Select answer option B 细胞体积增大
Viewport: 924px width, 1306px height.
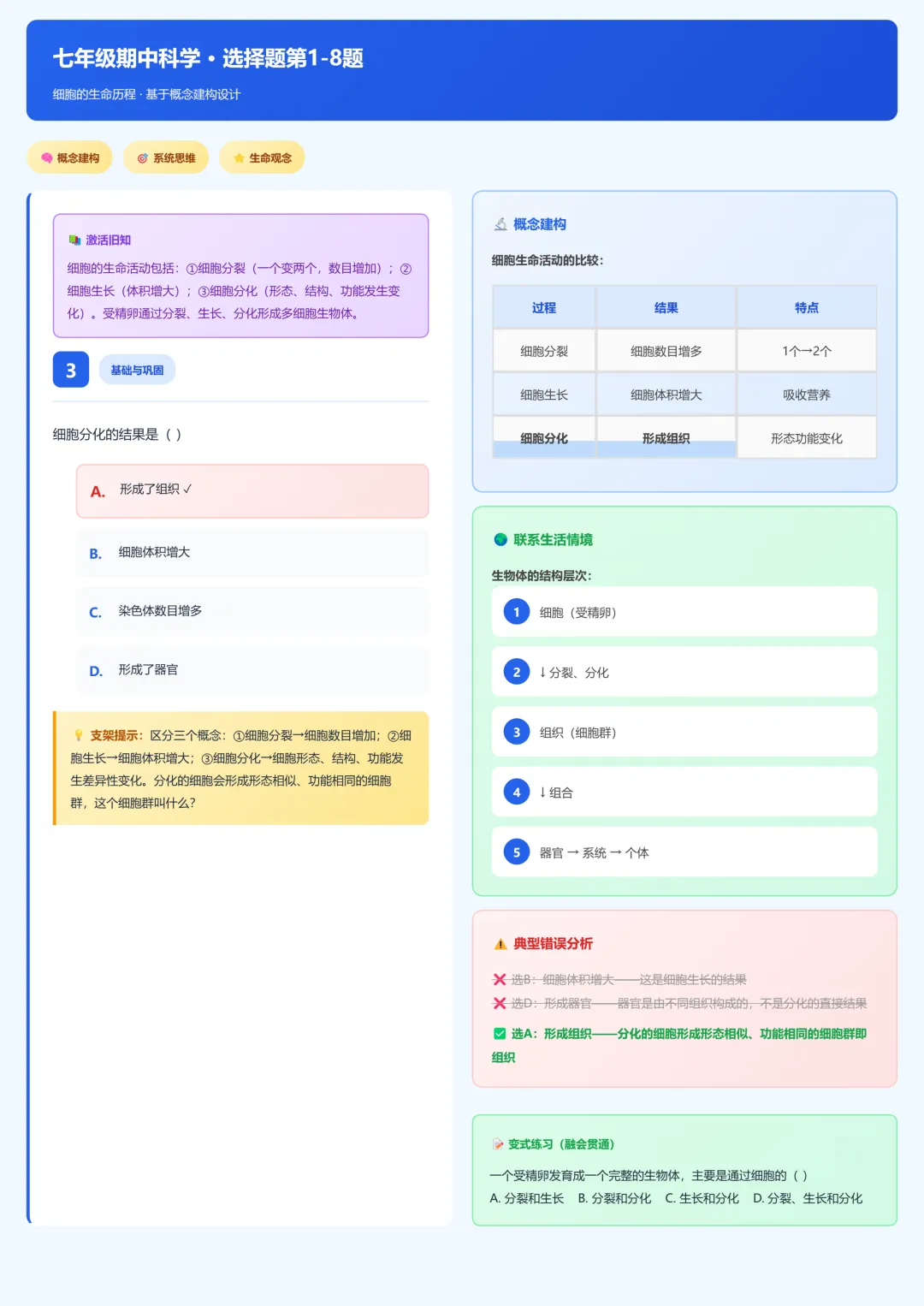point(252,552)
